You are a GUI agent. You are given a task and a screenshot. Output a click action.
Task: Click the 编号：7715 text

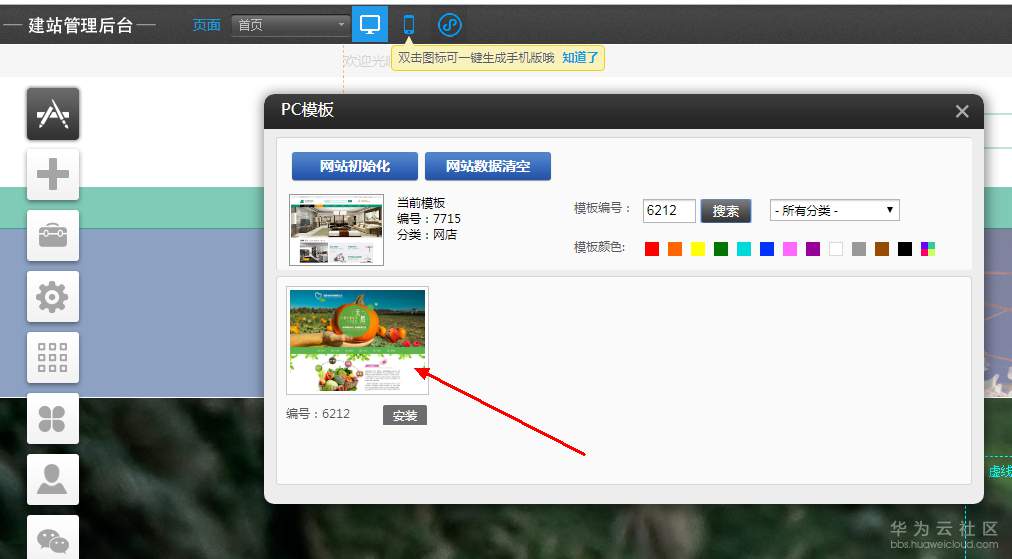pyautogui.click(x=429, y=218)
